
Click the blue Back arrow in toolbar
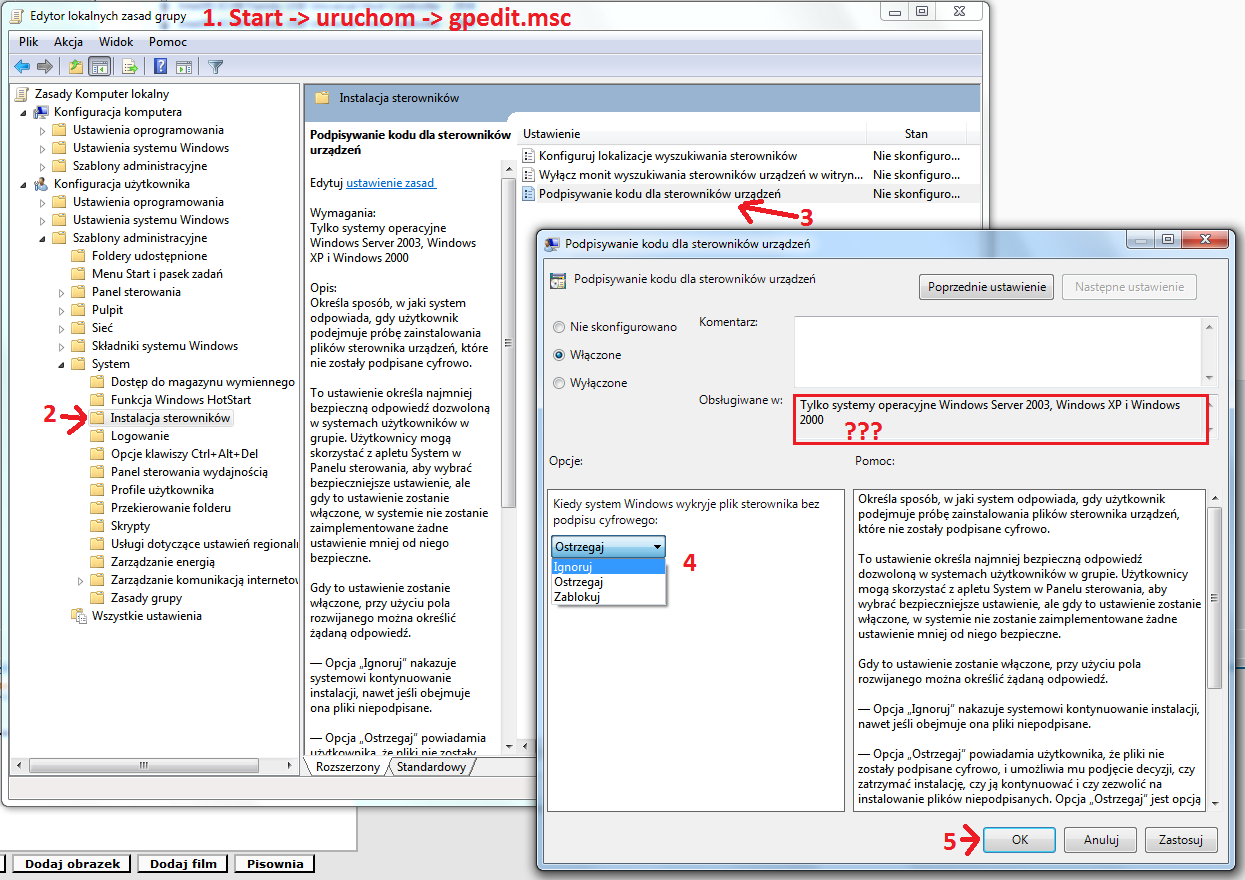[22, 67]
